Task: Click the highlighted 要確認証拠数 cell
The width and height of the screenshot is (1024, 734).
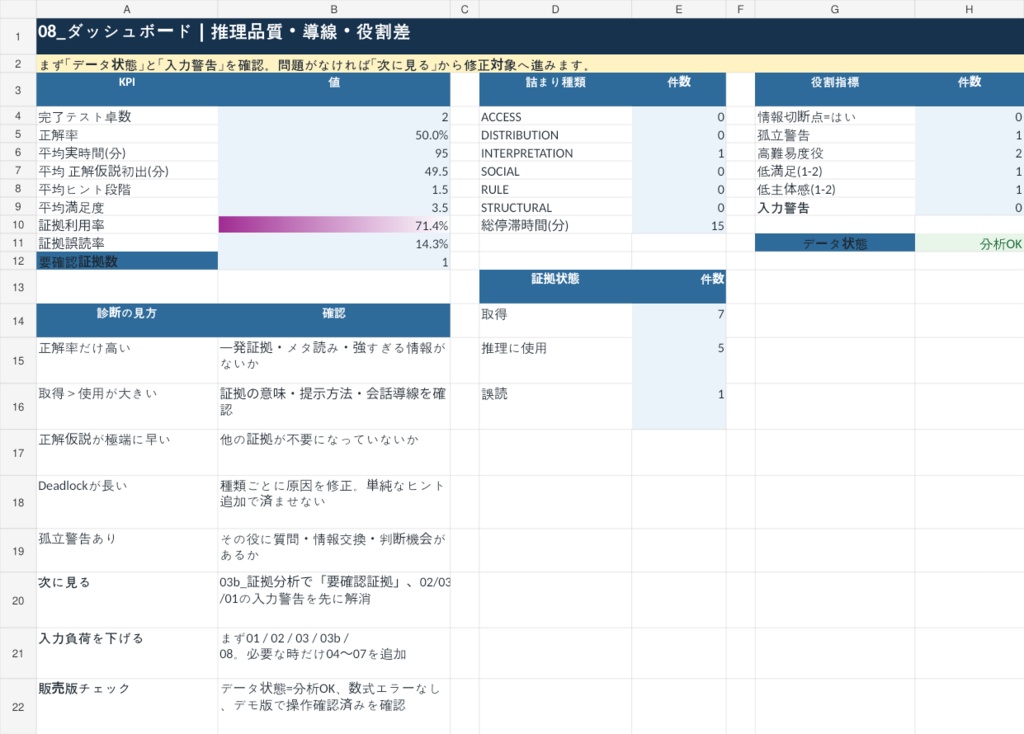Action: click(127, 261)
